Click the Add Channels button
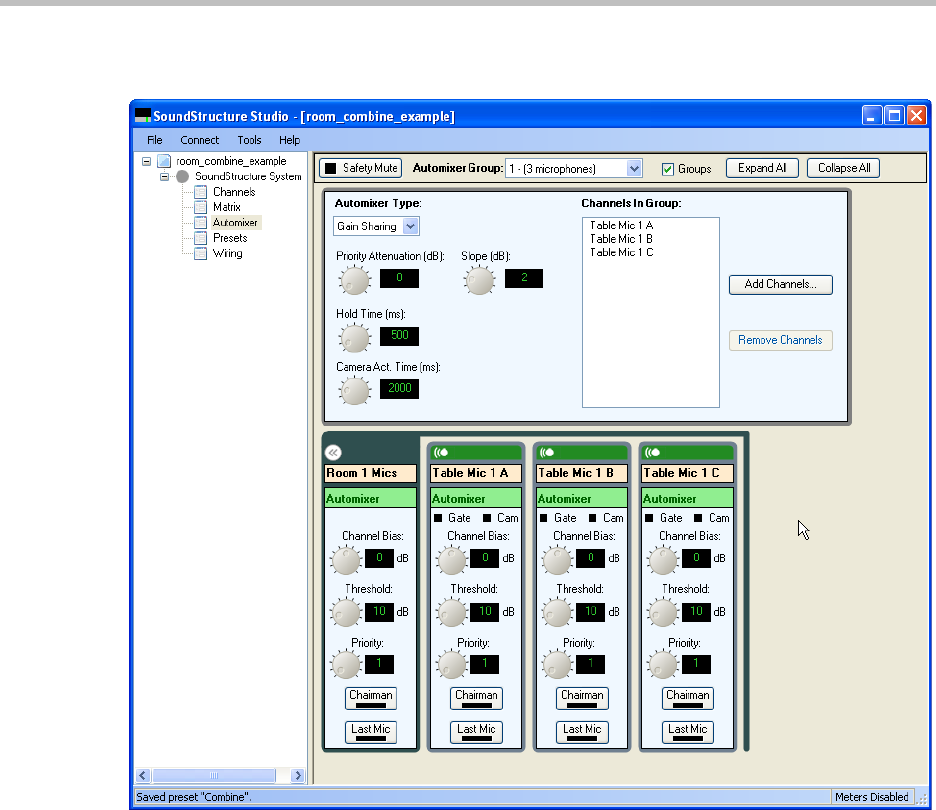The height and width of the screenshot is (810, 936). [x=780, y=285]
